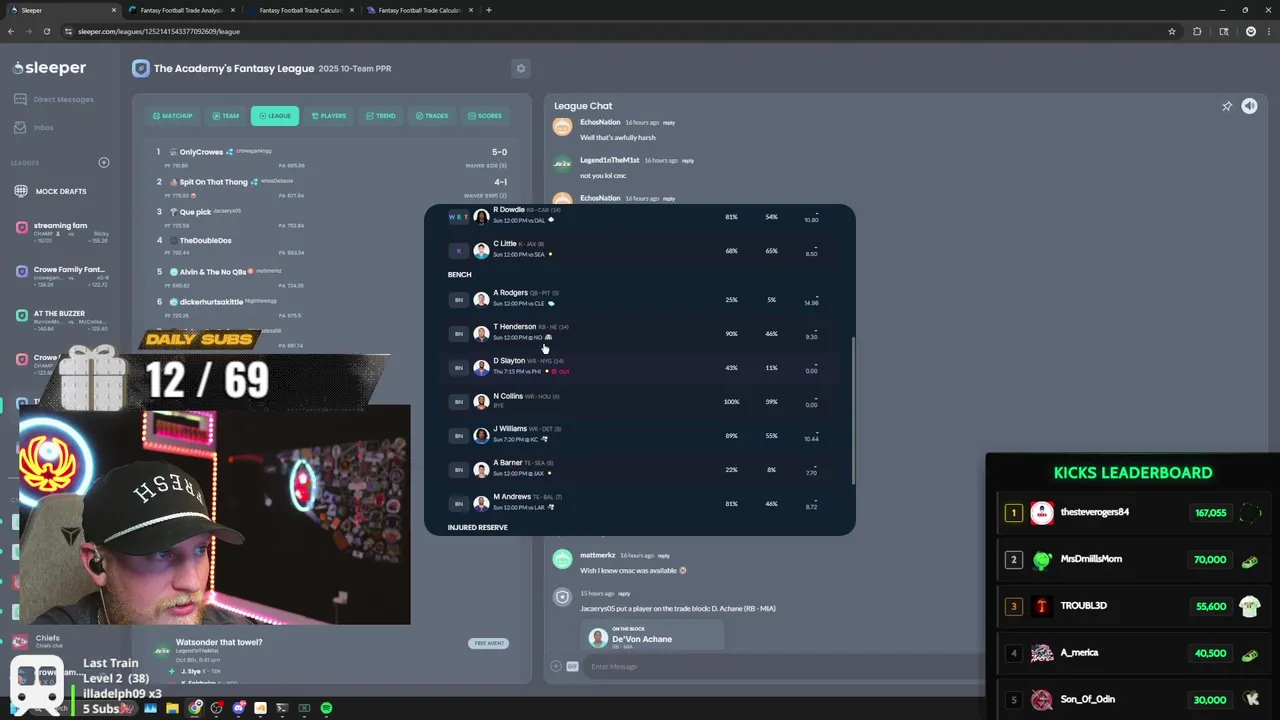Open the browser extensions icon
The image size is (1280, 720).
pyautogui.click(x=1197, y=31)
